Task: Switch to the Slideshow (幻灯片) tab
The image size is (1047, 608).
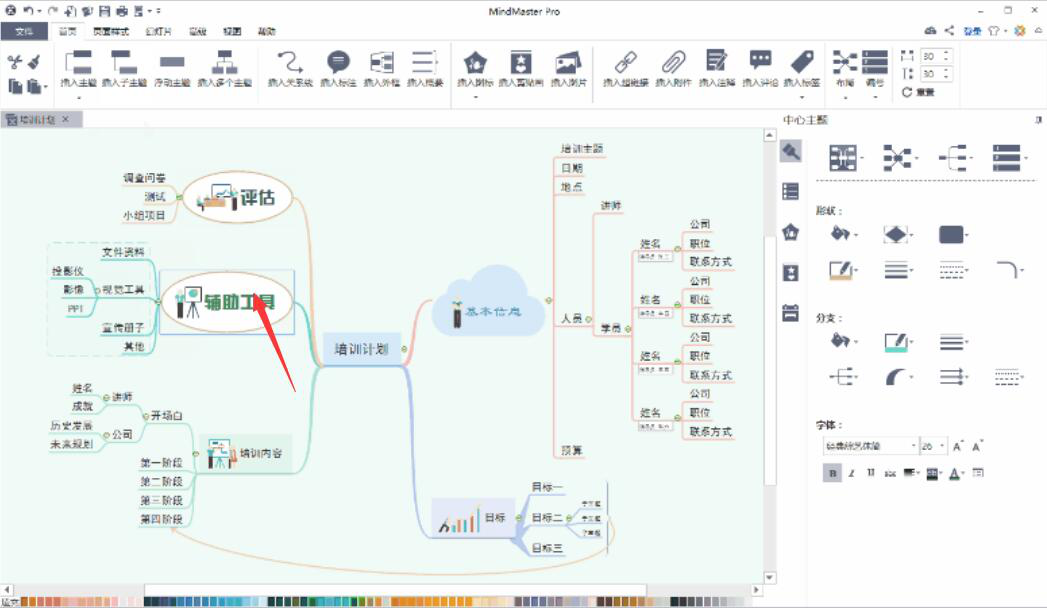Action: (158, 31)
